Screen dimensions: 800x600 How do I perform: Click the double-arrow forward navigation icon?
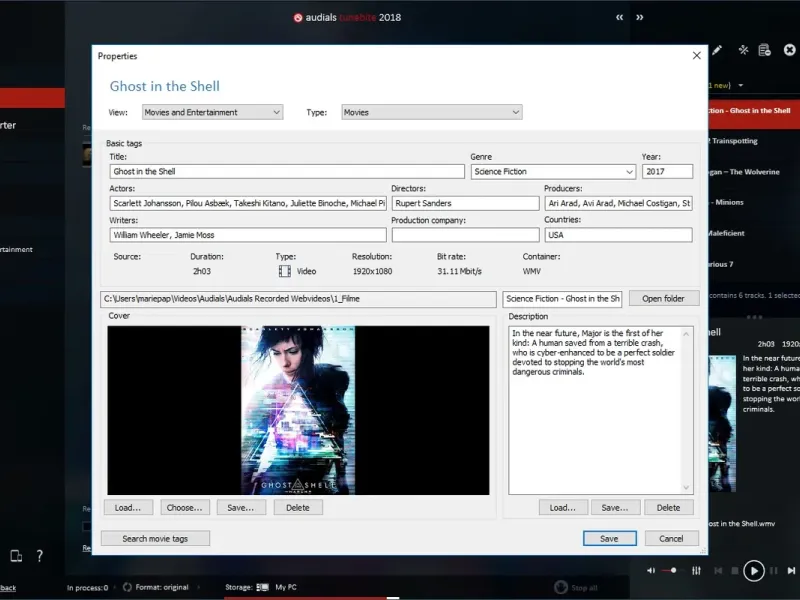pyautogui.click(x=640, y=17)
